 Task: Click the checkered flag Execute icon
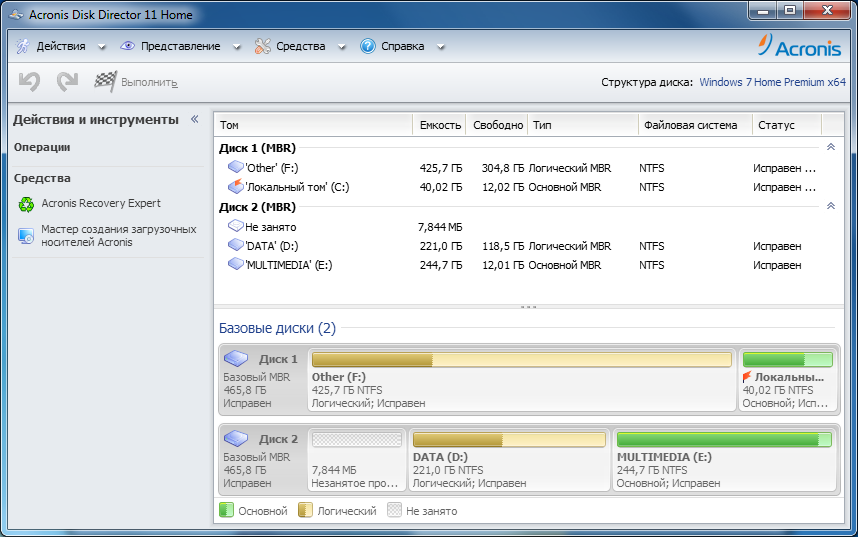coord(105,82)
